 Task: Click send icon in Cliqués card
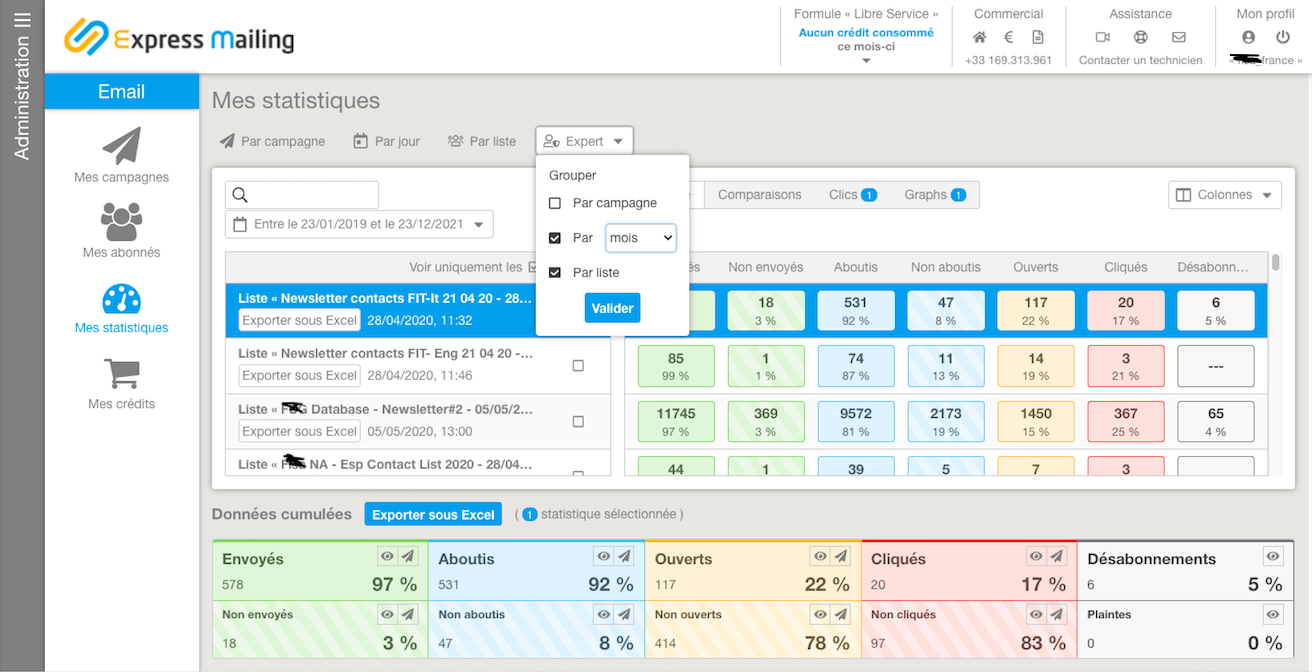pyautogui.click(x=1057, y=557)
